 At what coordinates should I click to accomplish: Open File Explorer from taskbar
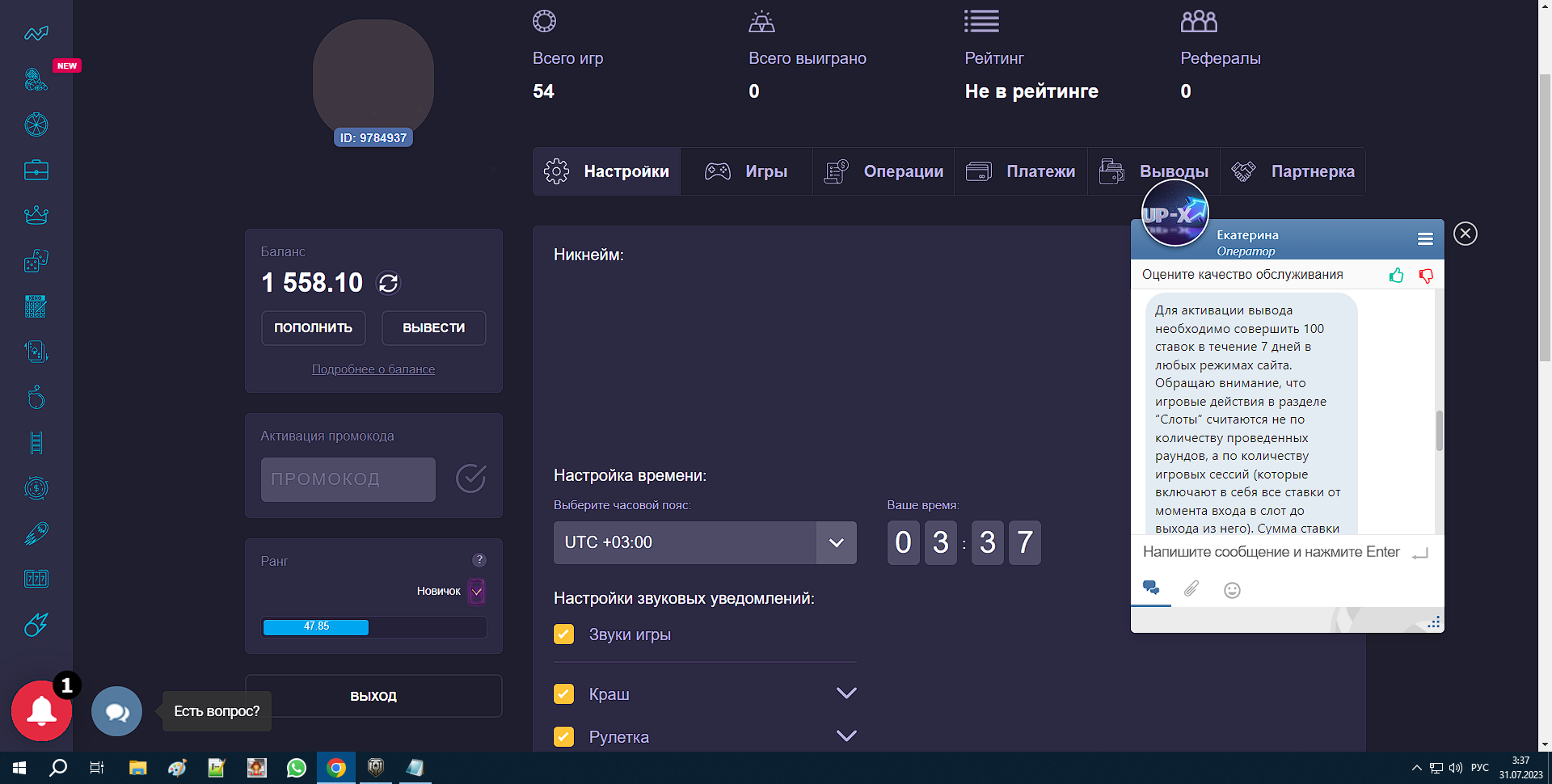(x=137, y=768)
